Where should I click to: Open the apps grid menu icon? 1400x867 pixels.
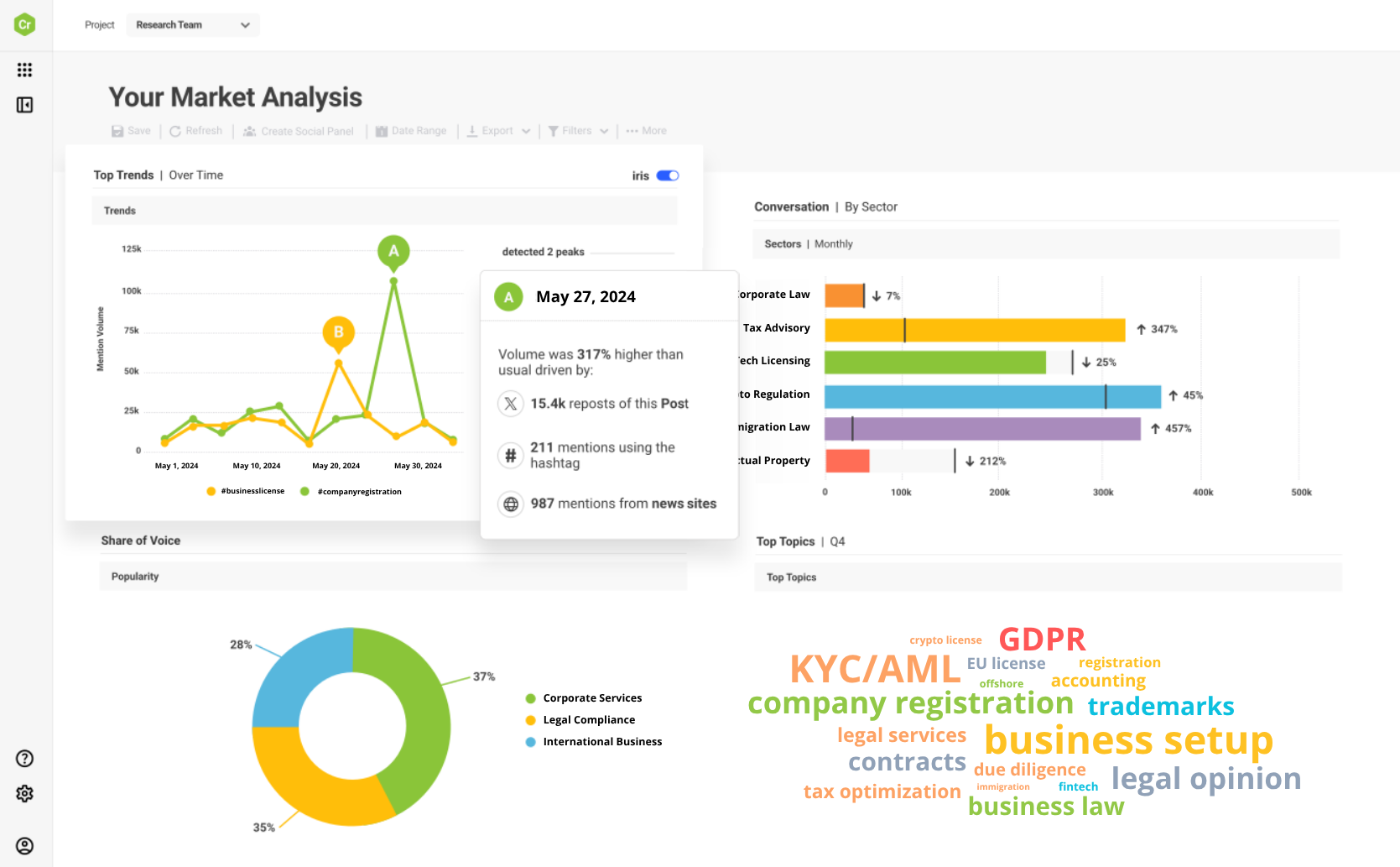click(25, 70)
